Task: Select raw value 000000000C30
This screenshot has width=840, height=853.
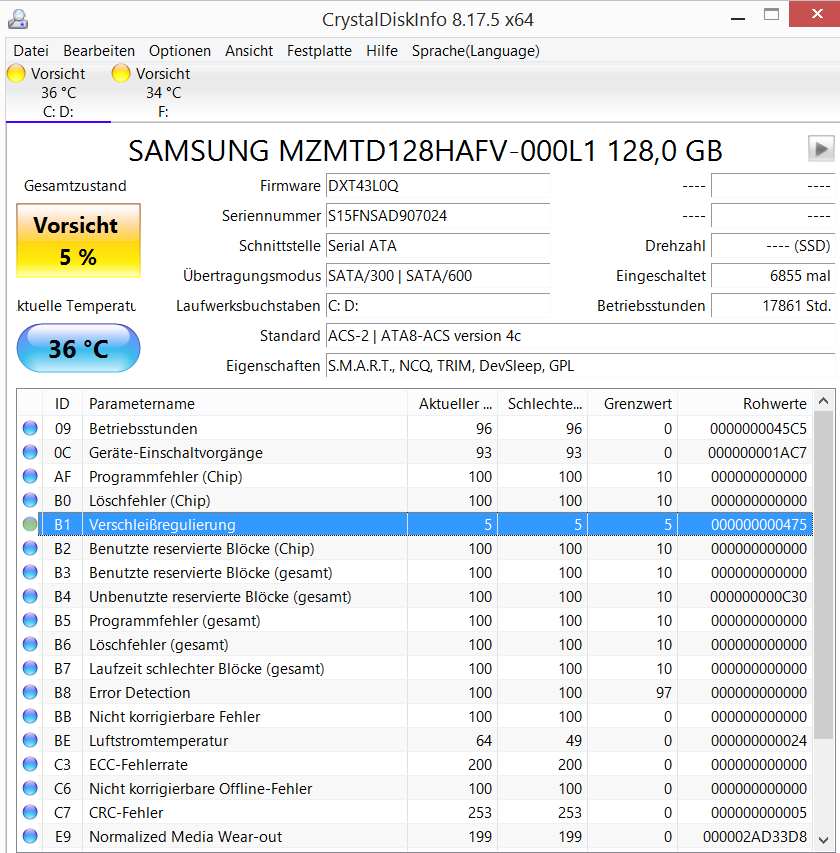Action: click(758, 596)
